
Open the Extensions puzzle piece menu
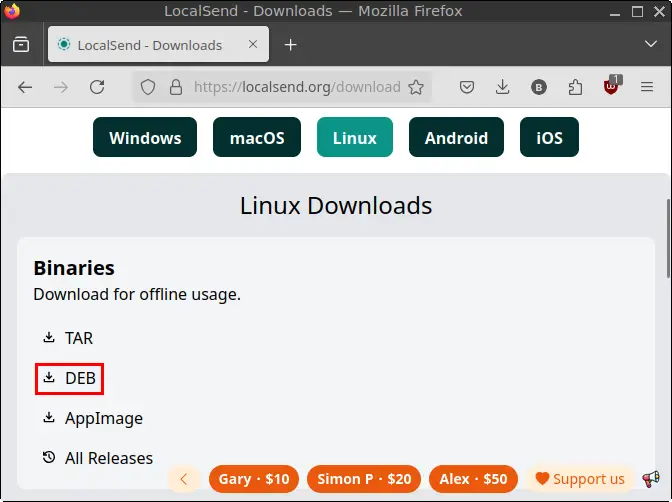[x=575, y=87]
